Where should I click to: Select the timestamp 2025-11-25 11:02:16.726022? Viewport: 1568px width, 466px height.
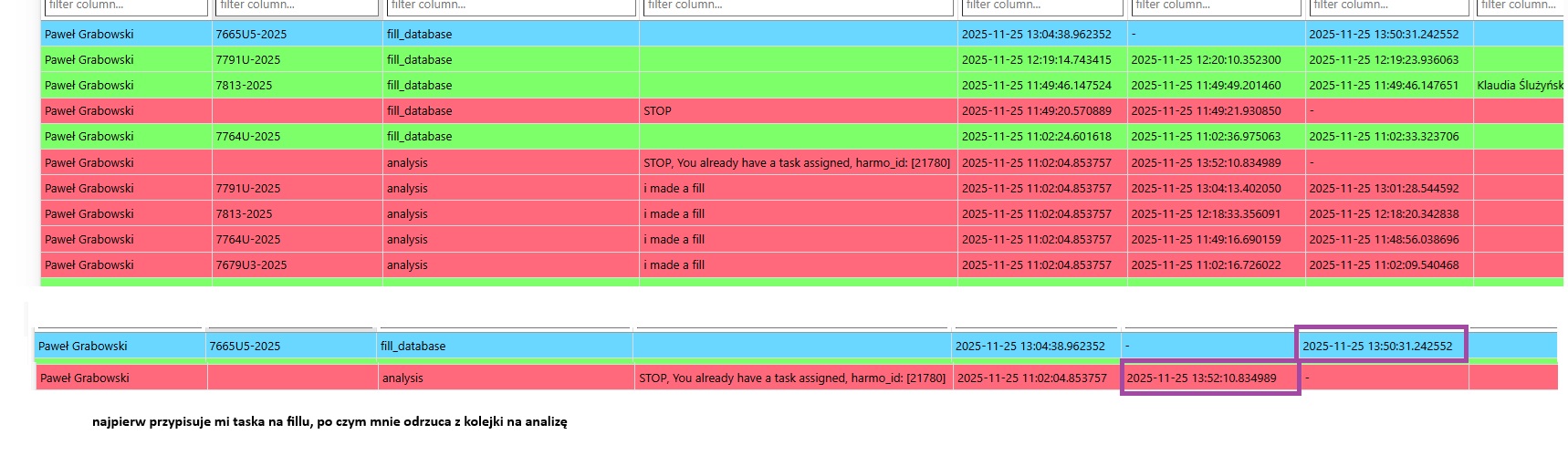pyautogui.click(x=1206, y=264)
